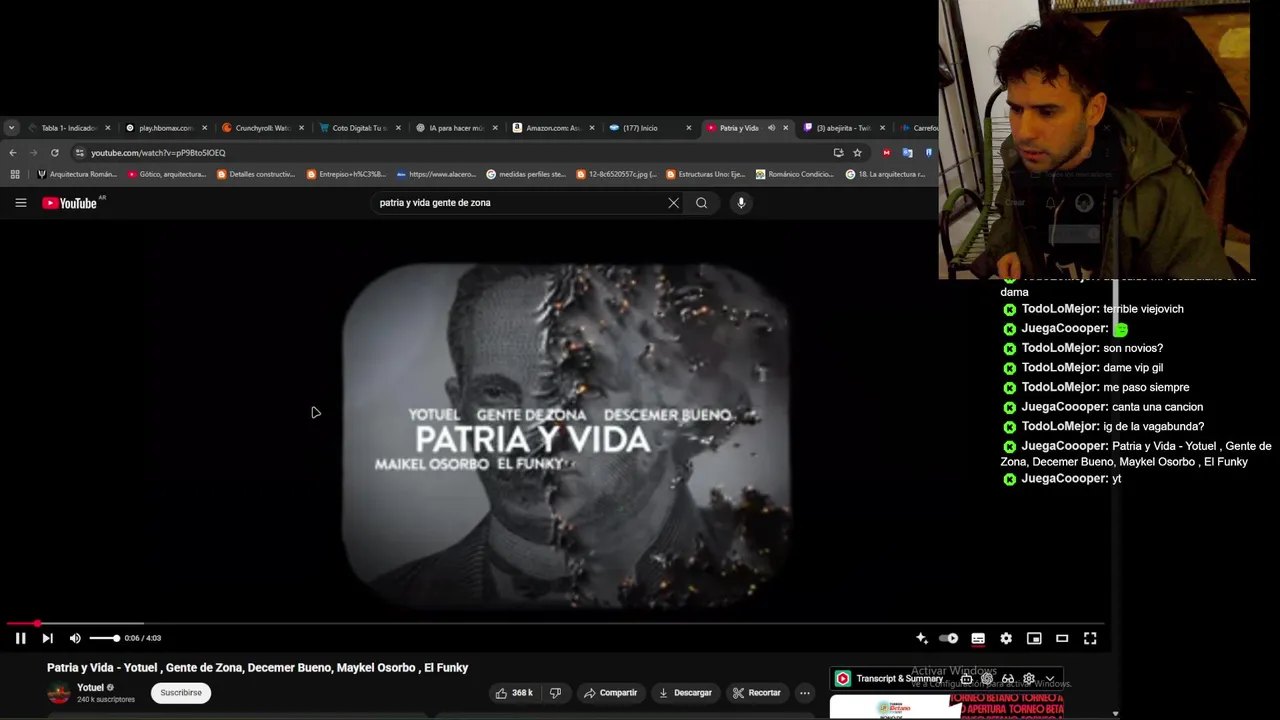Image resolution: width=1280 pixels, height=720 pixels.
Task: Go to YouTube home via logo
Action: tap(70, 203)
